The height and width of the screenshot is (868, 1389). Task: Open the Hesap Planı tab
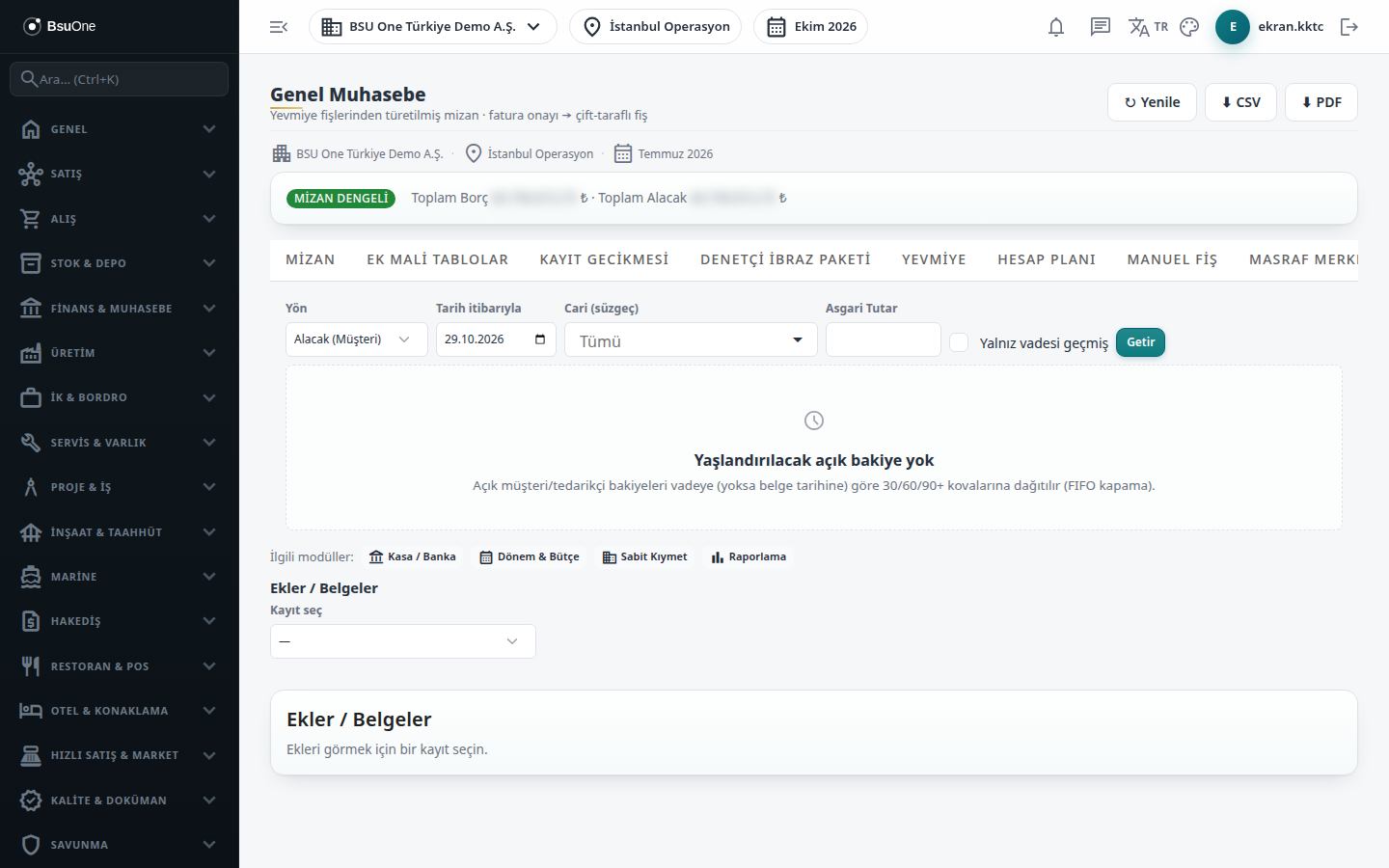[1047, 259]
